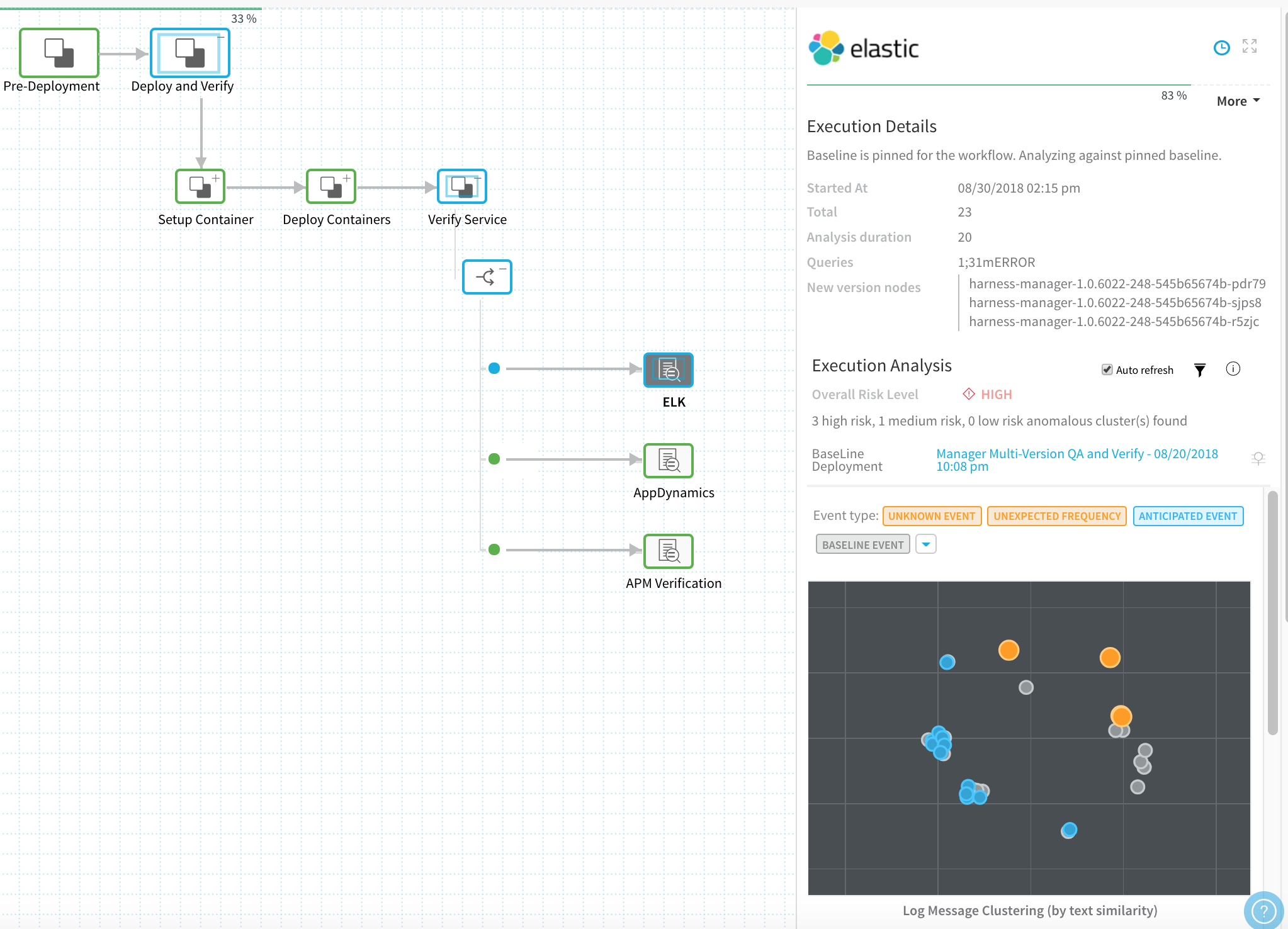Click the gray point below top orange point
Viewport: 1288px width, 929px height.
1026,687
